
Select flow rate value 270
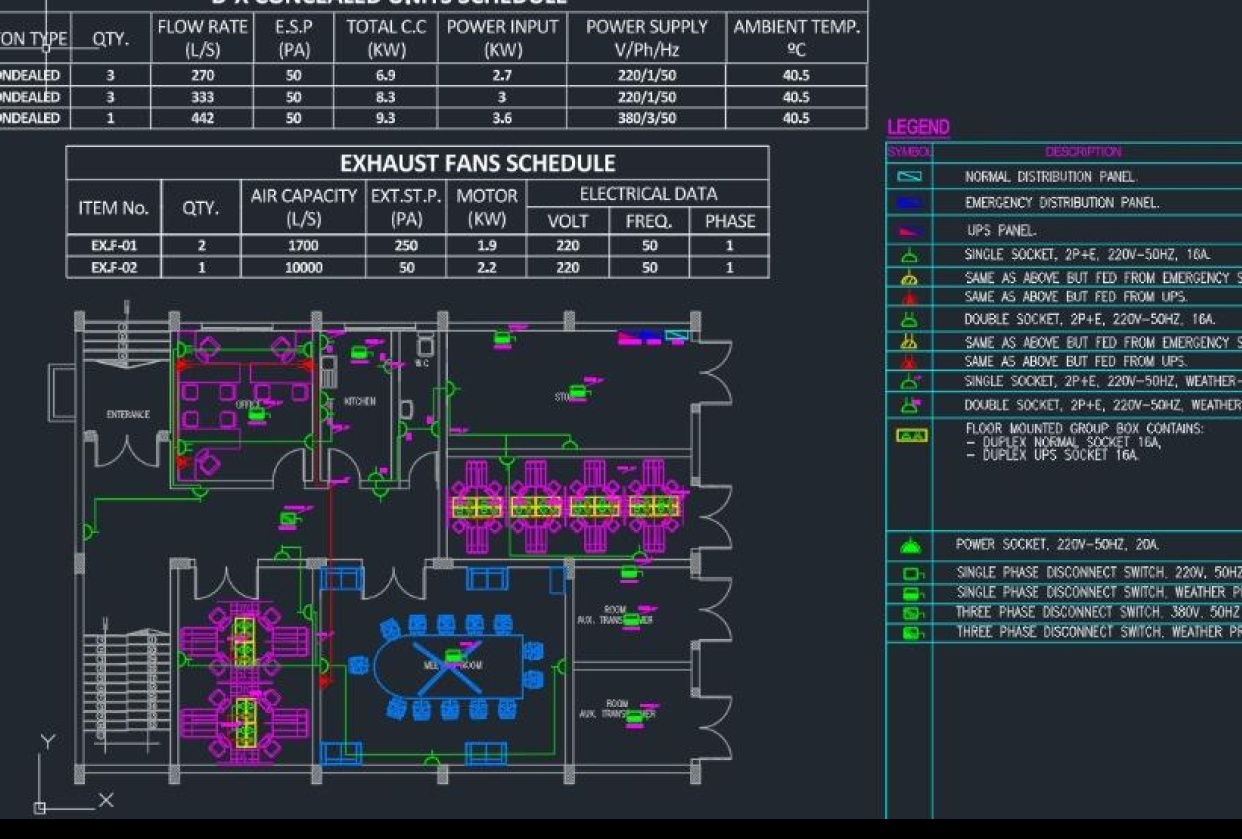tap(202, 75)
